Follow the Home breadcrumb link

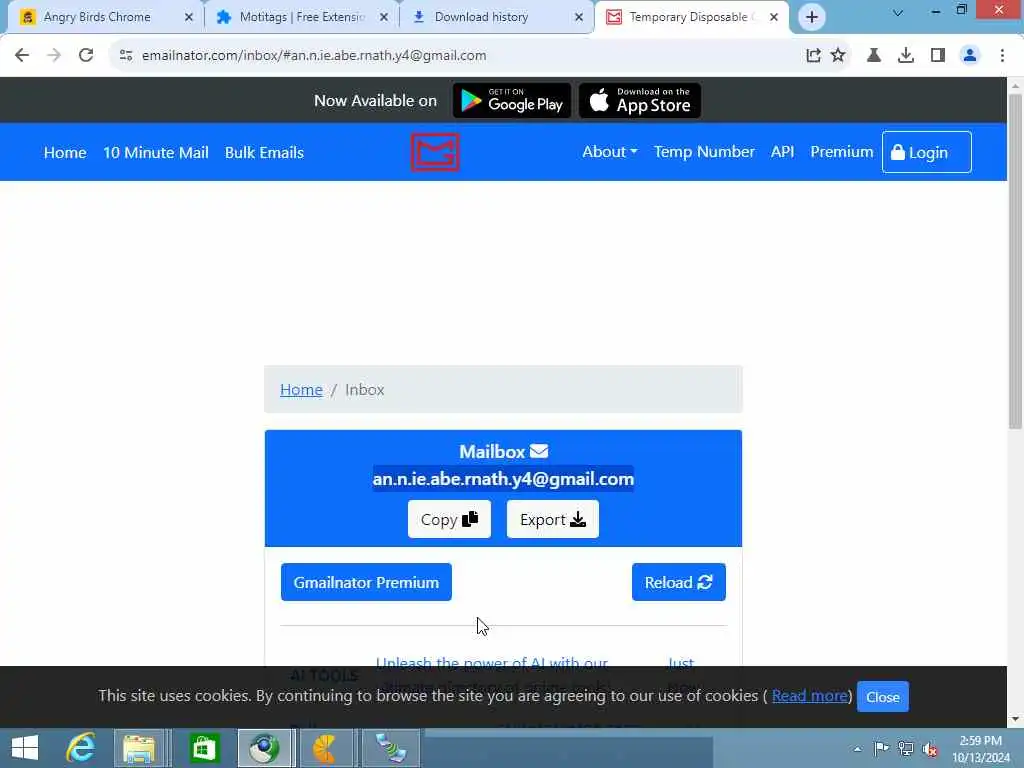[x=301, y=389]
